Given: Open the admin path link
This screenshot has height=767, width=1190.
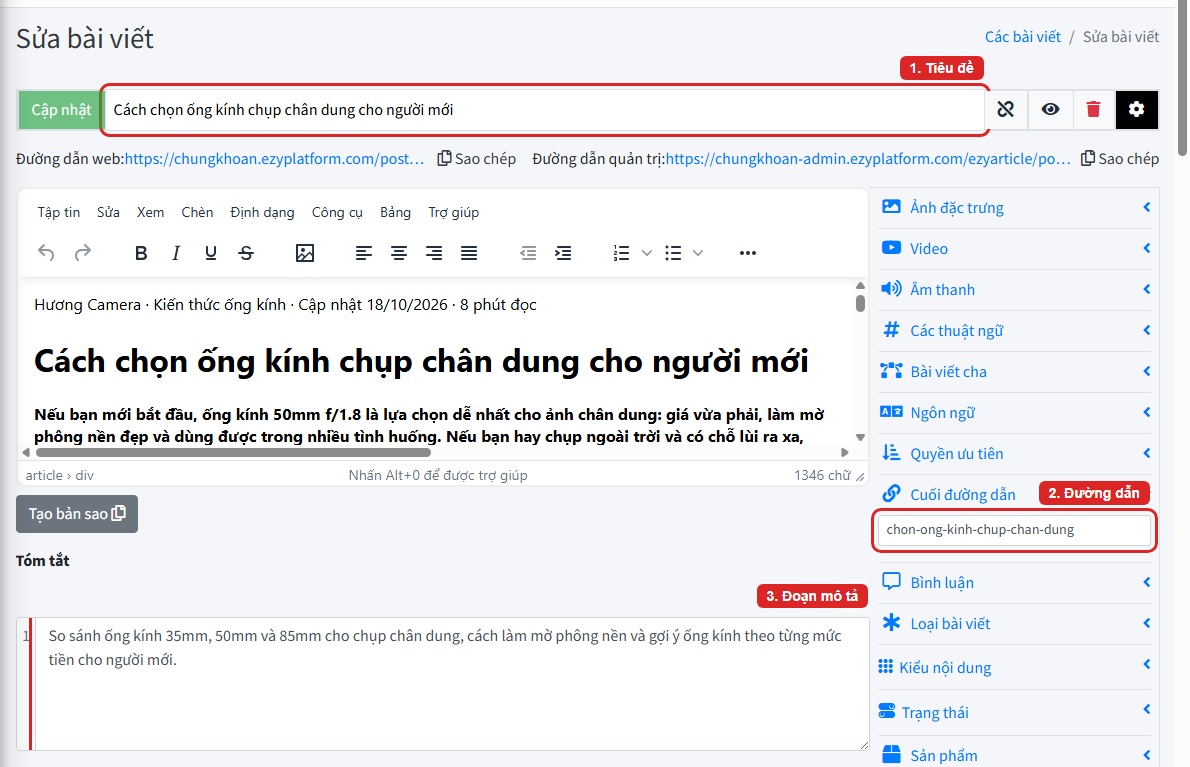Looking at the screenshot, I should [868, 159].
